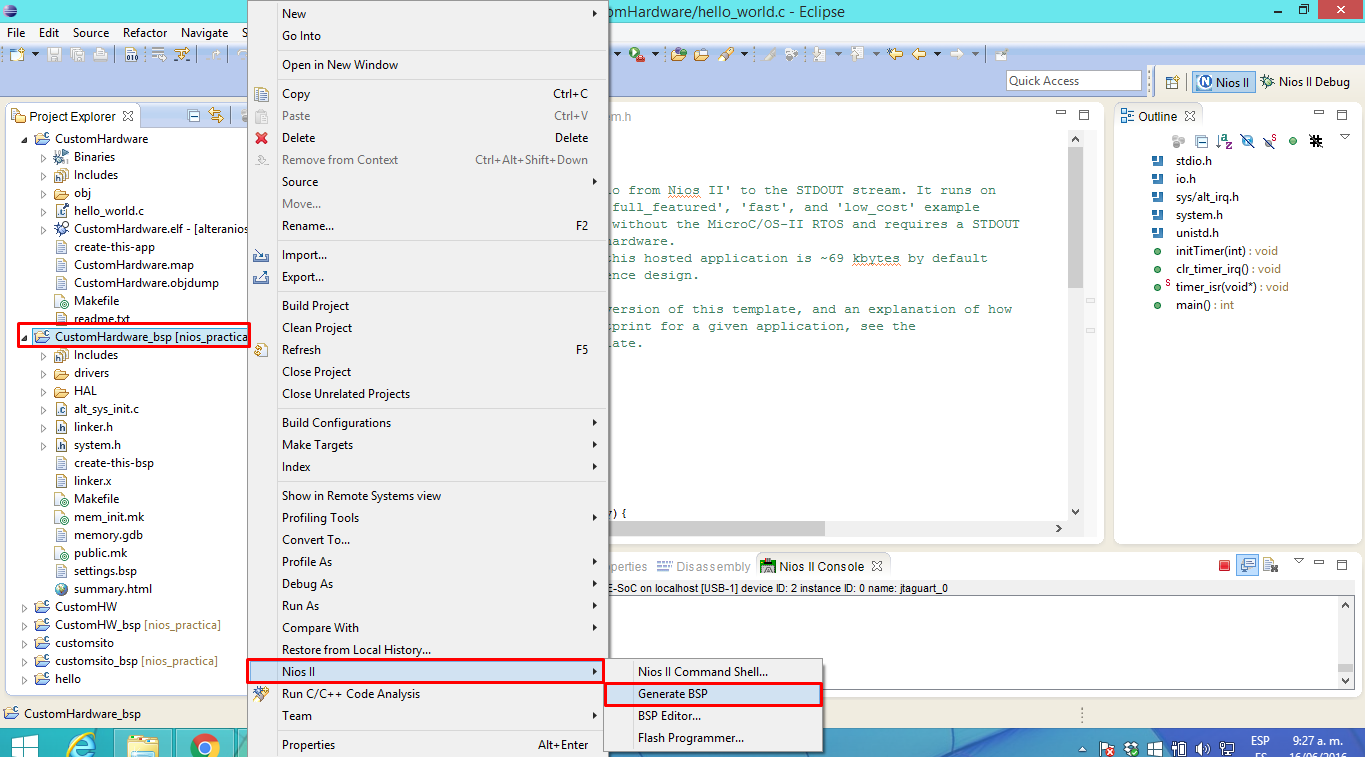Click the Save toolbar icon
1365x757 pixels.
point(55,54)
